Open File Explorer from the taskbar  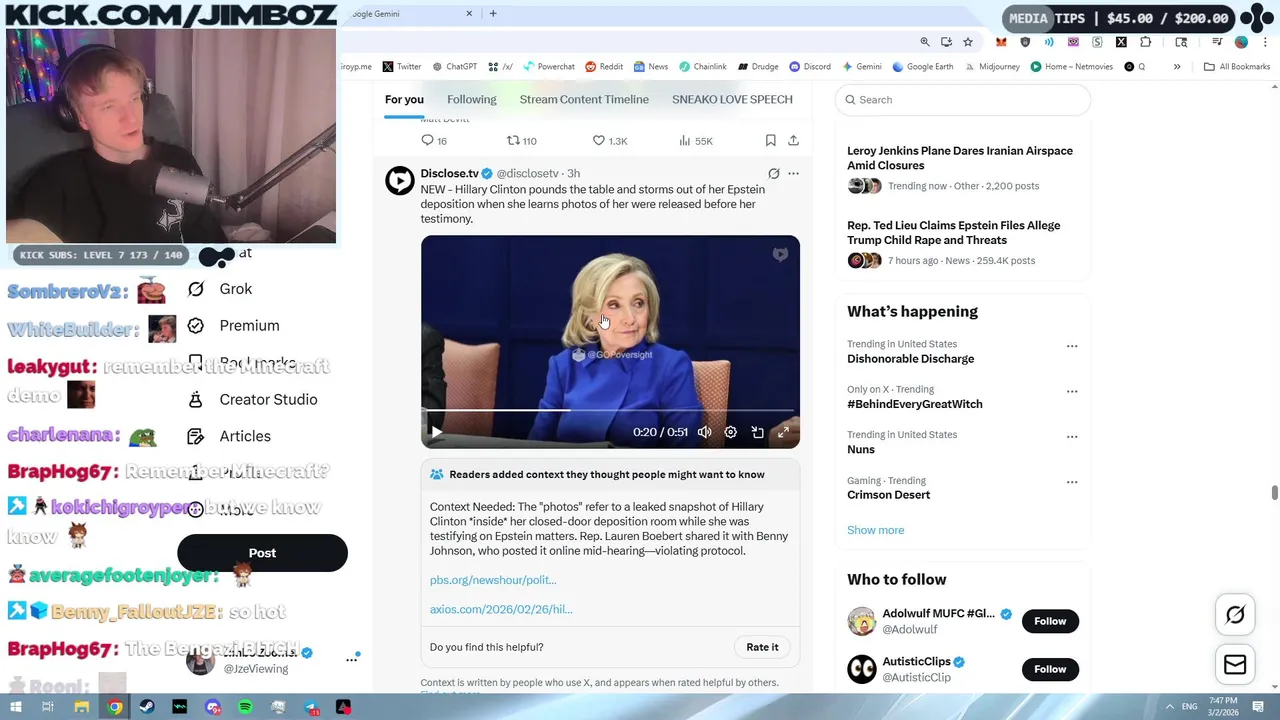click(x=82, y=707)
